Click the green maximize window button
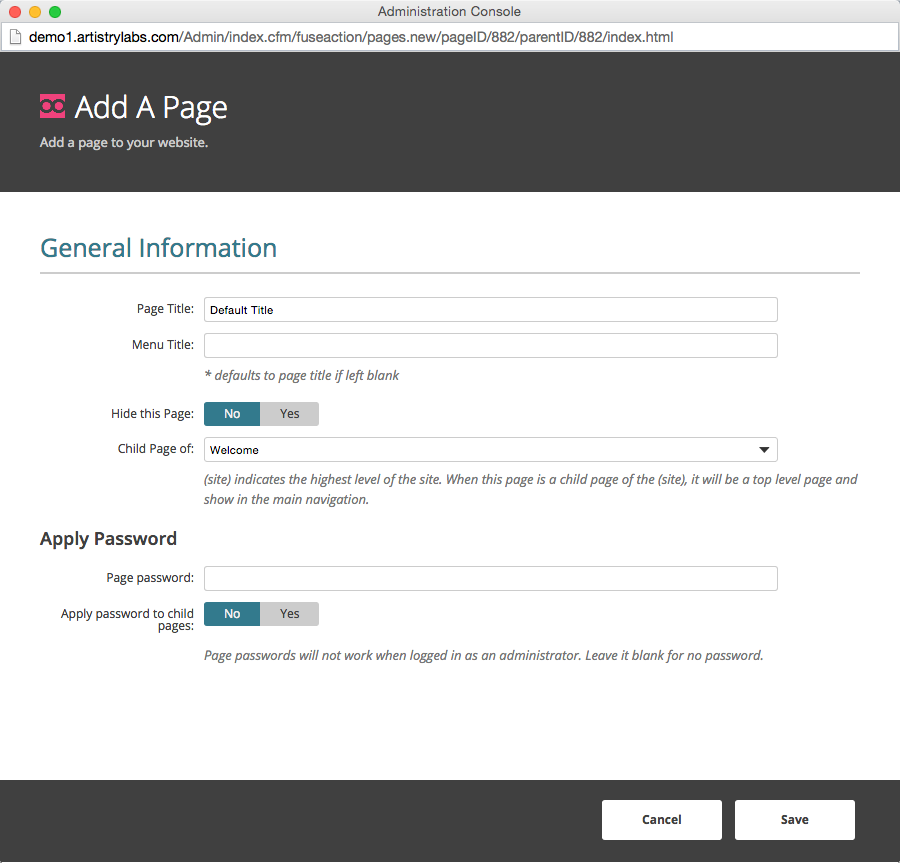Screen dimensions: 900x863 coord(55,11)
